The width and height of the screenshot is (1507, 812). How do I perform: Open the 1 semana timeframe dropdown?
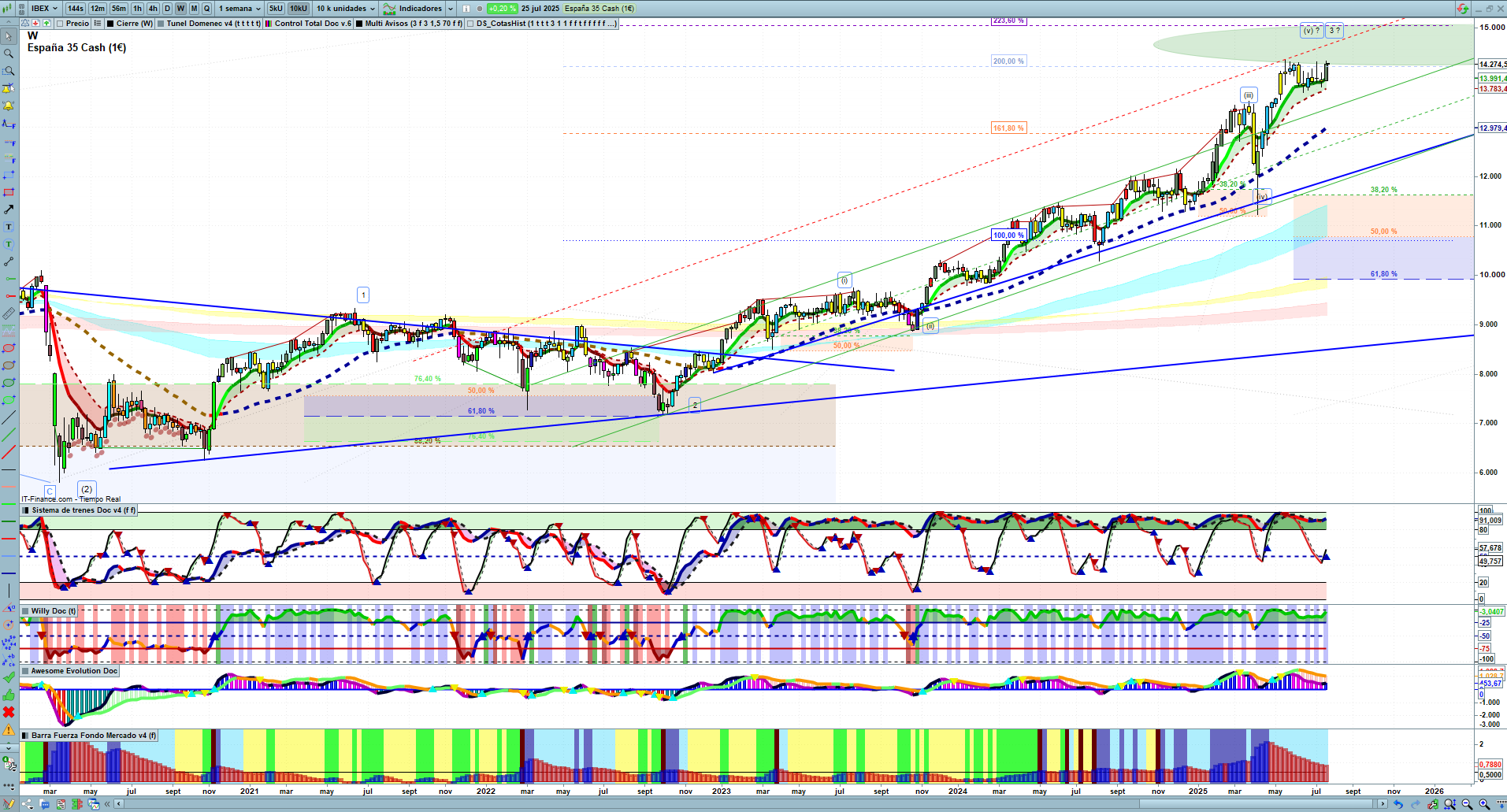point(239,9)
